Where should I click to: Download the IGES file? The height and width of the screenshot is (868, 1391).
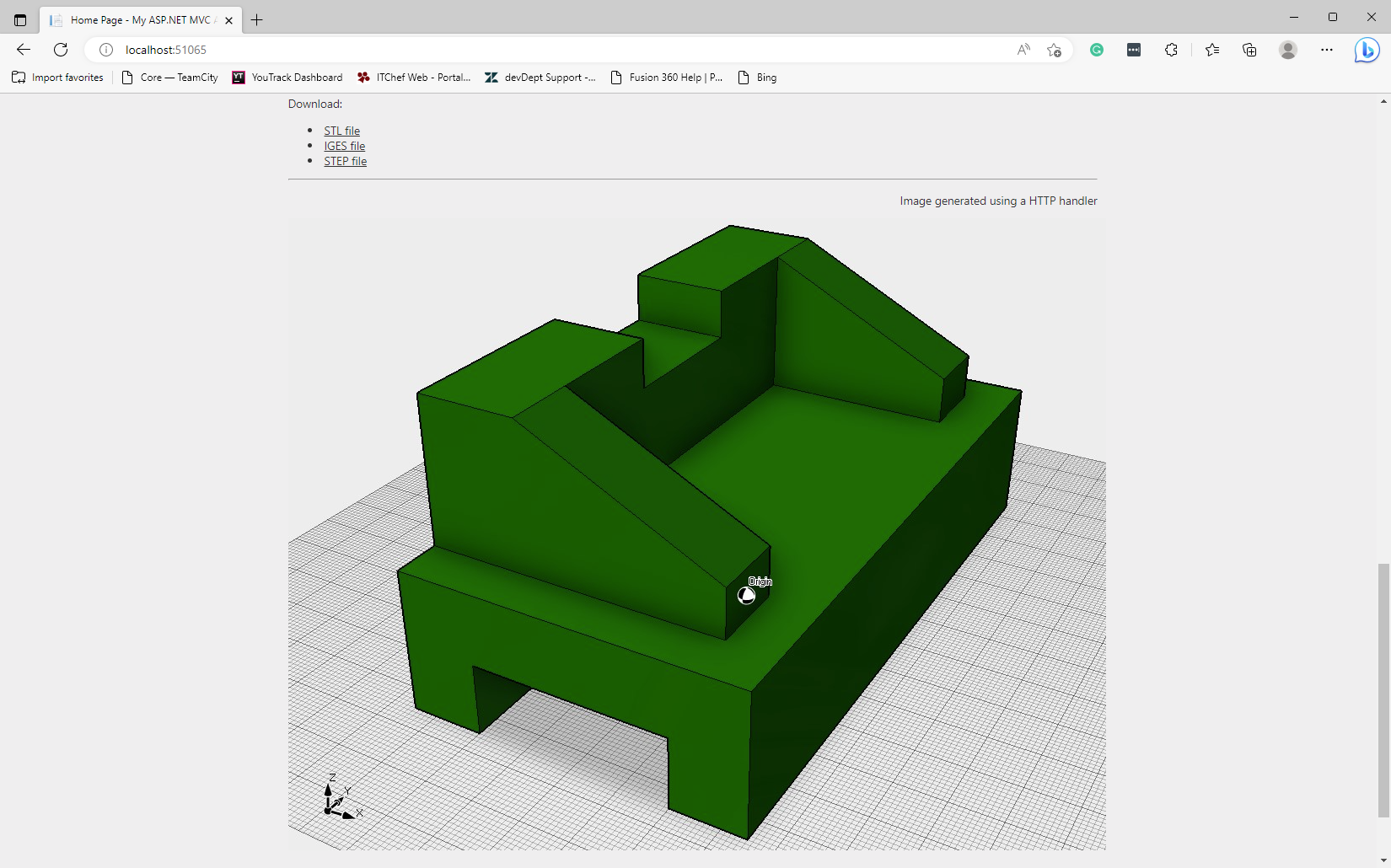tap(344, 146)
